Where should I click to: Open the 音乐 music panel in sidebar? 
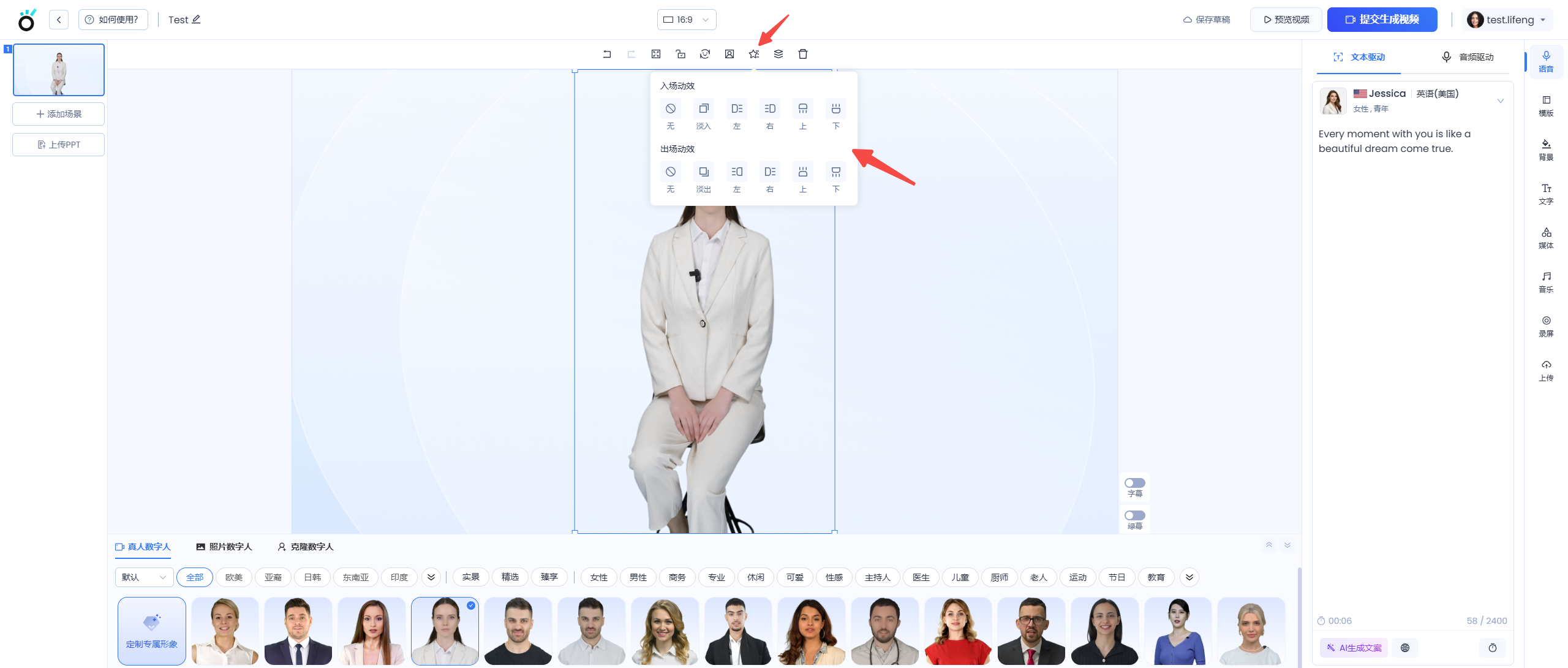pyautogui.click(x=1546, y=281)
